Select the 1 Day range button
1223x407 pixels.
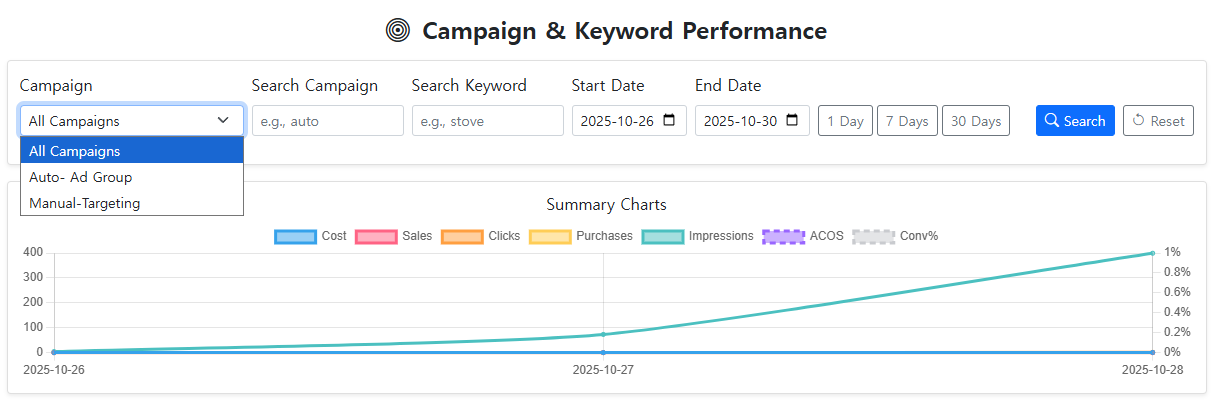point(845,121)
